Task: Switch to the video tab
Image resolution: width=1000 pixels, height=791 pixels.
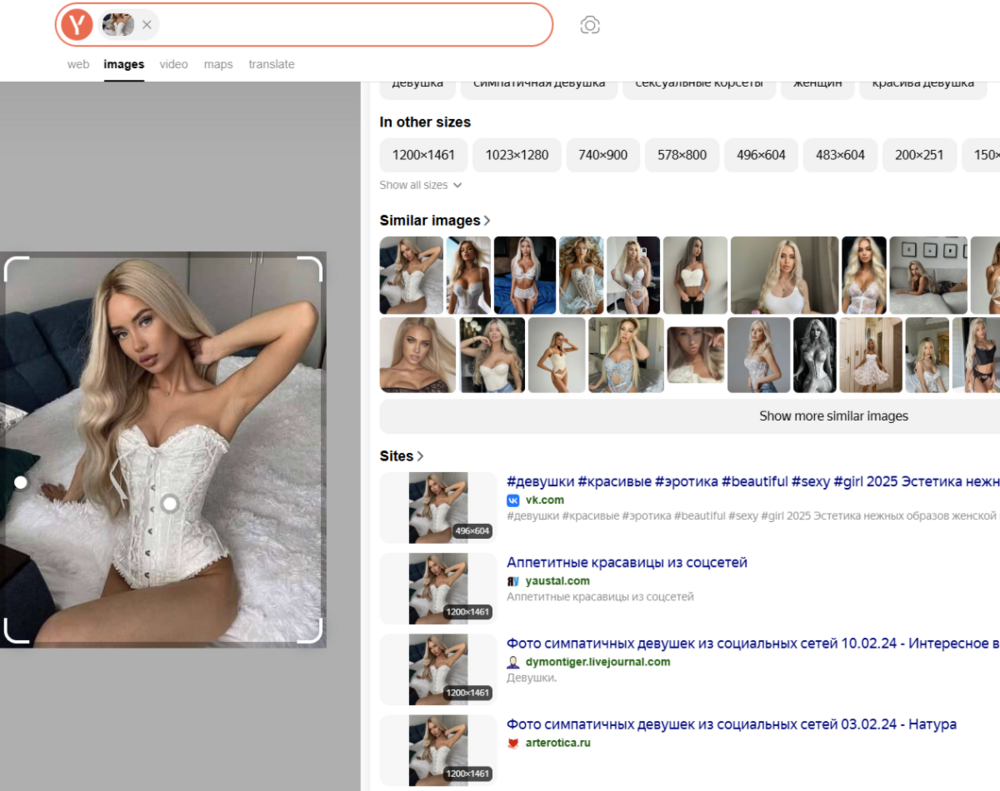Action: click(x=173, y=63)
